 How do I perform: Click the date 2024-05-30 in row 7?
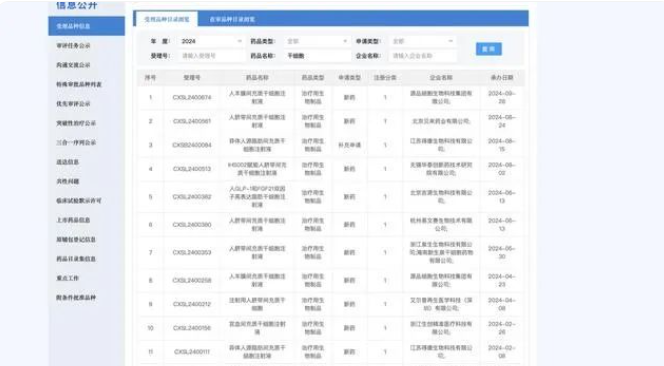coord(502,252)
